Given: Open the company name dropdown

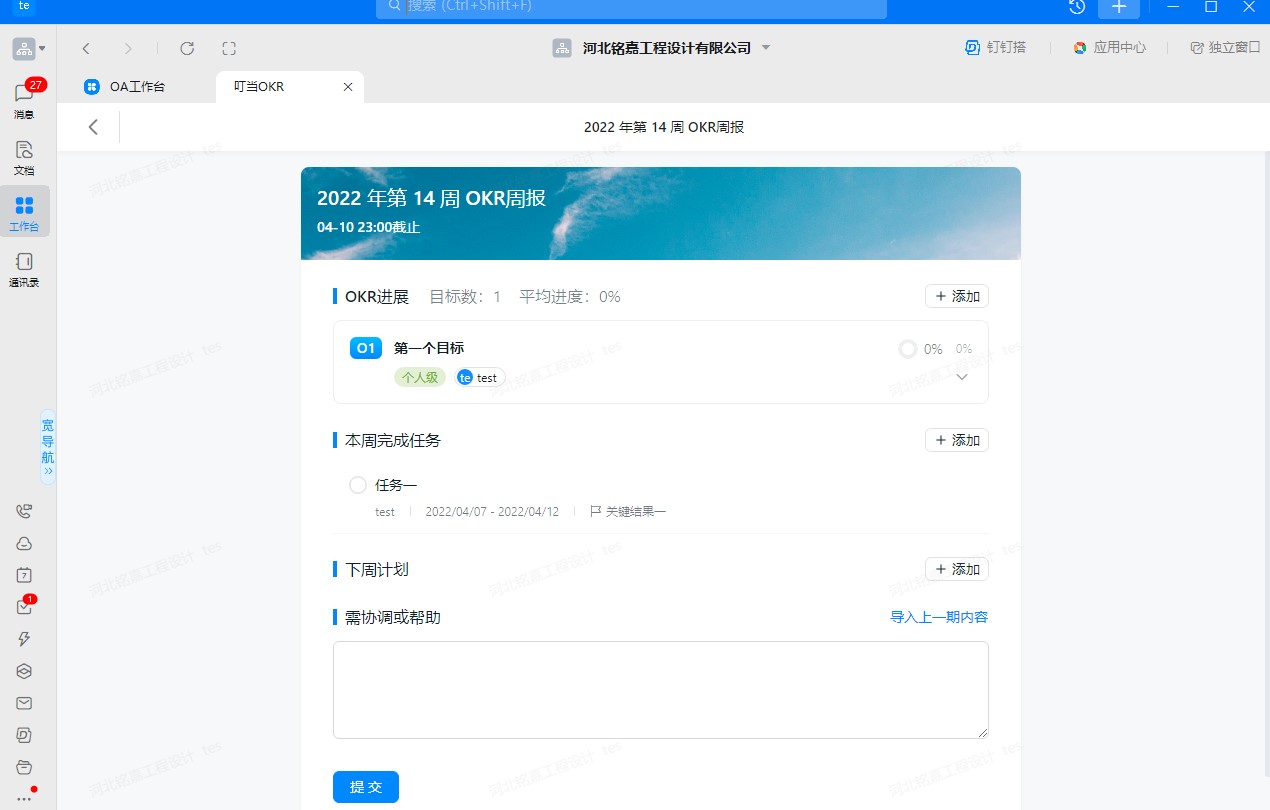Looking at the screenshot, I should tap(766, 48).
